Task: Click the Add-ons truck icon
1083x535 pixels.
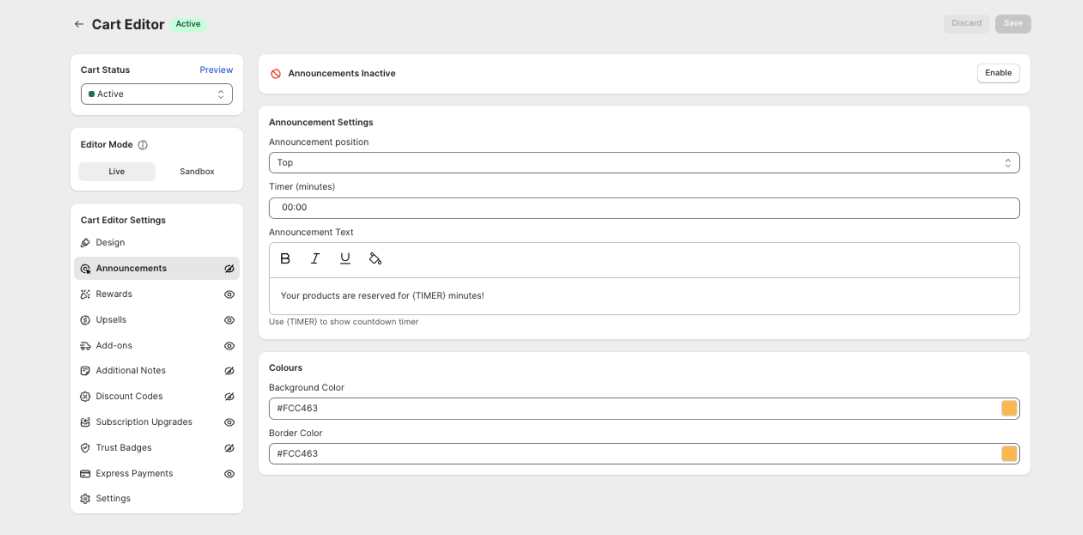Action: click(85, 345)
